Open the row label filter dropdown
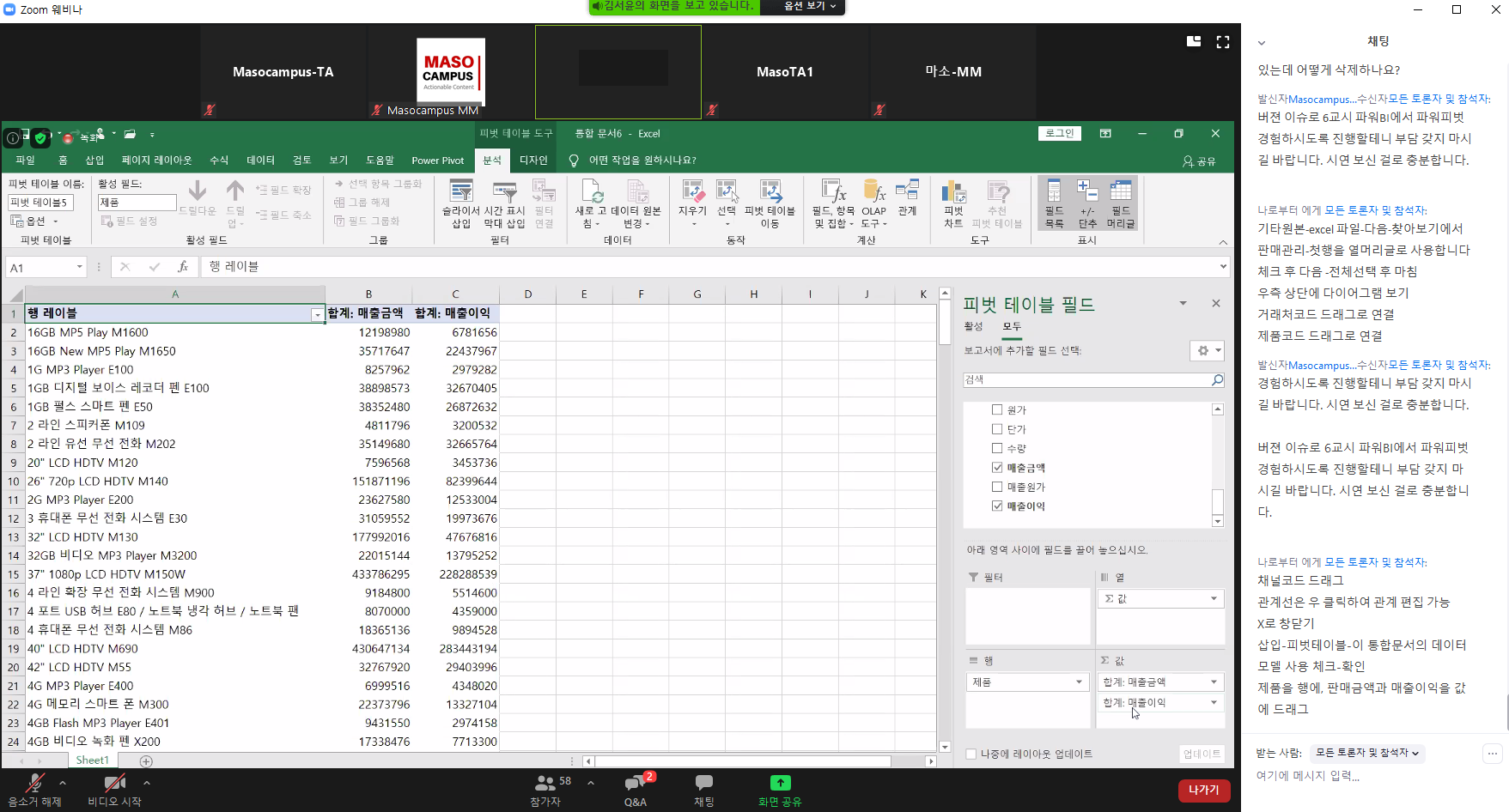The height and width of the screenshot is (812, 1509). 317,315
